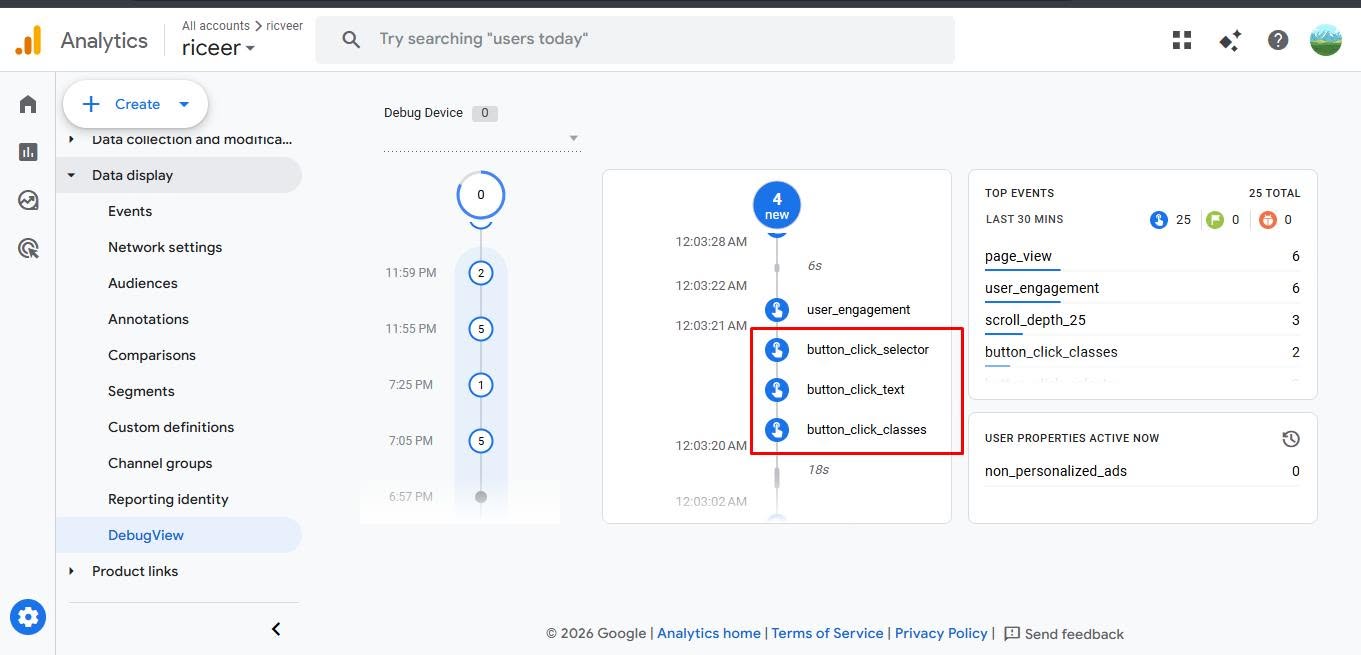Select non_personalized_ads user property
This screenshot has height=655, width=1361.
click(1142, 471)
